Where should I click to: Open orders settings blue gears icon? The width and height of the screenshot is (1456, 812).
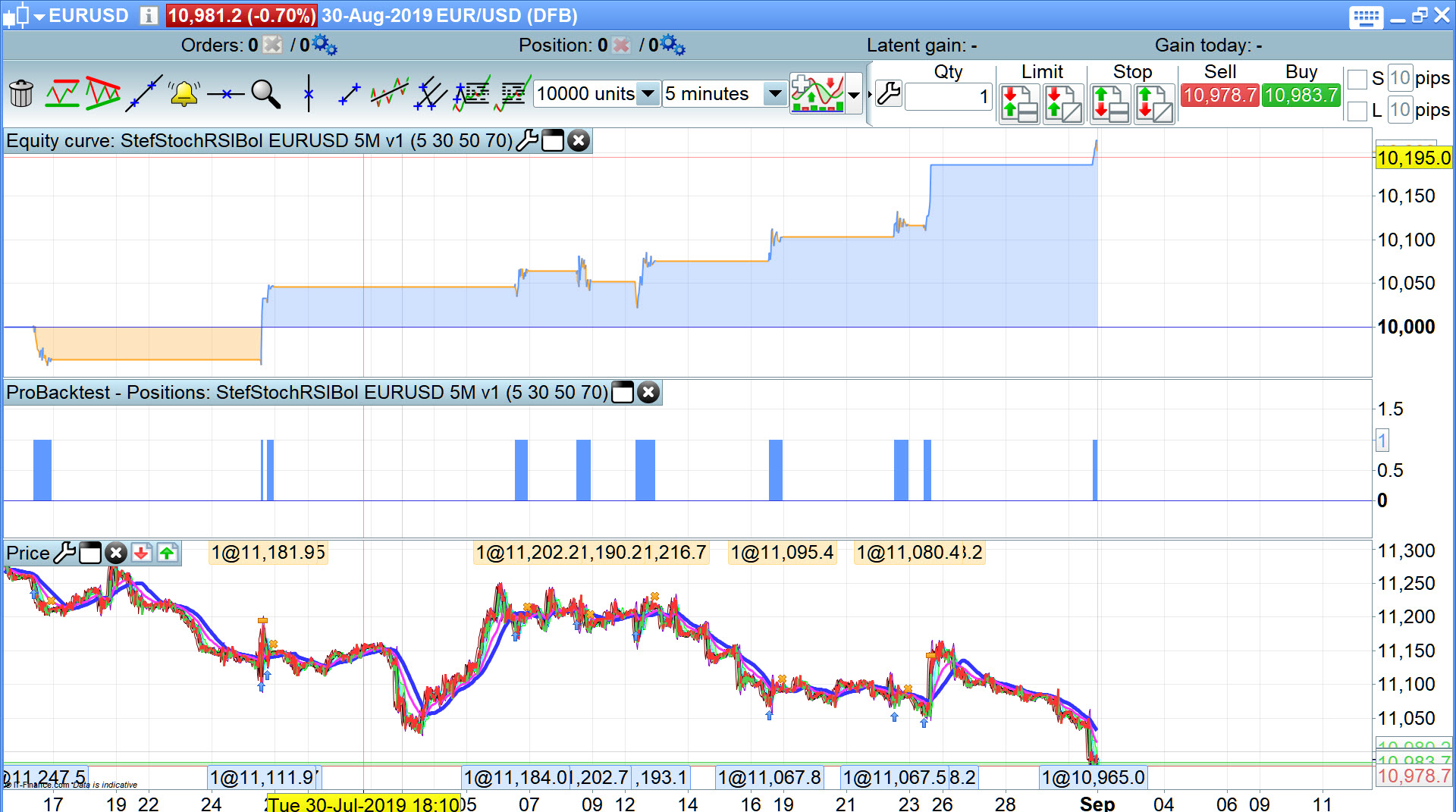(x=325, y=45)
